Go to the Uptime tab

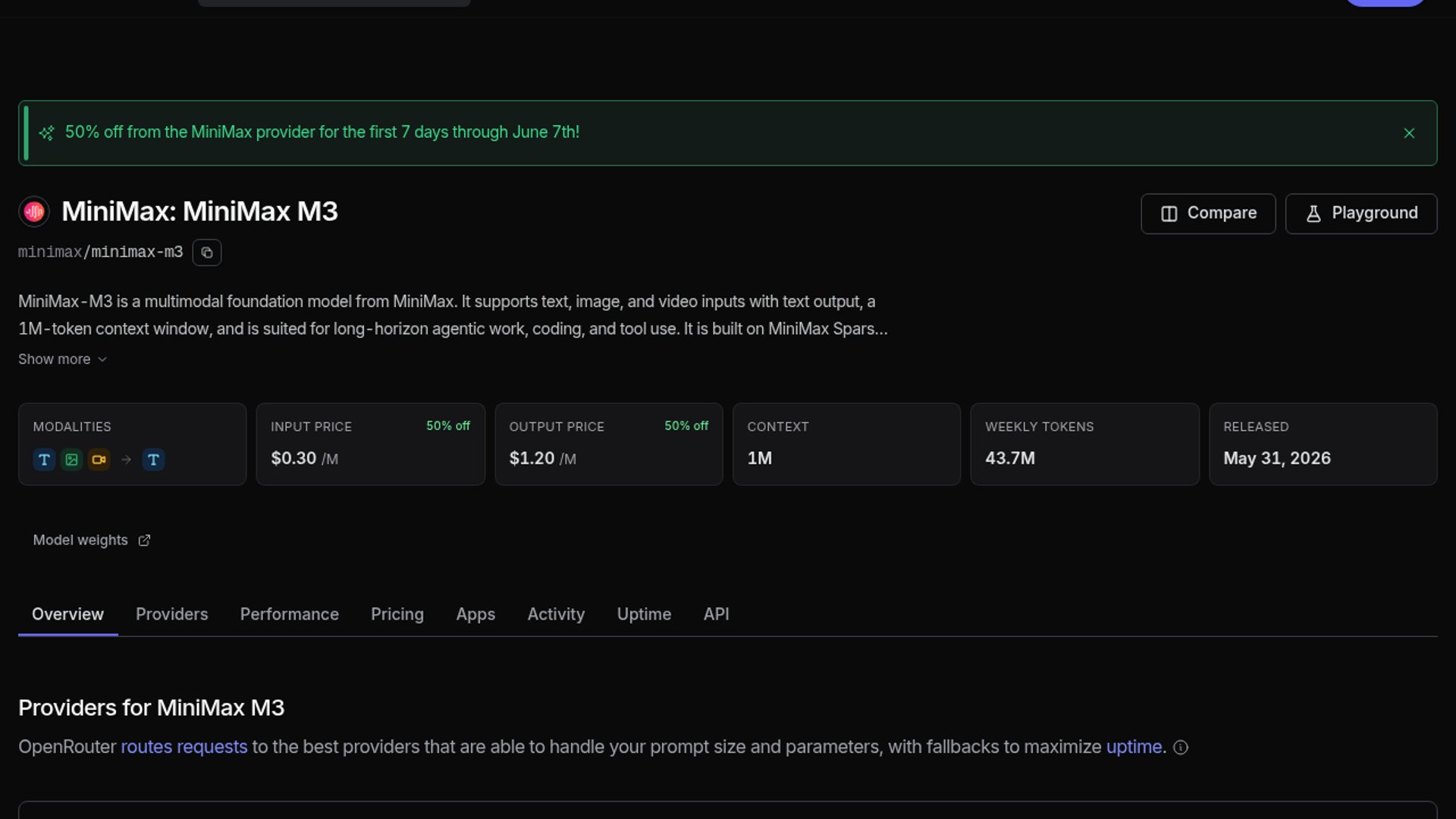point(644,614)
